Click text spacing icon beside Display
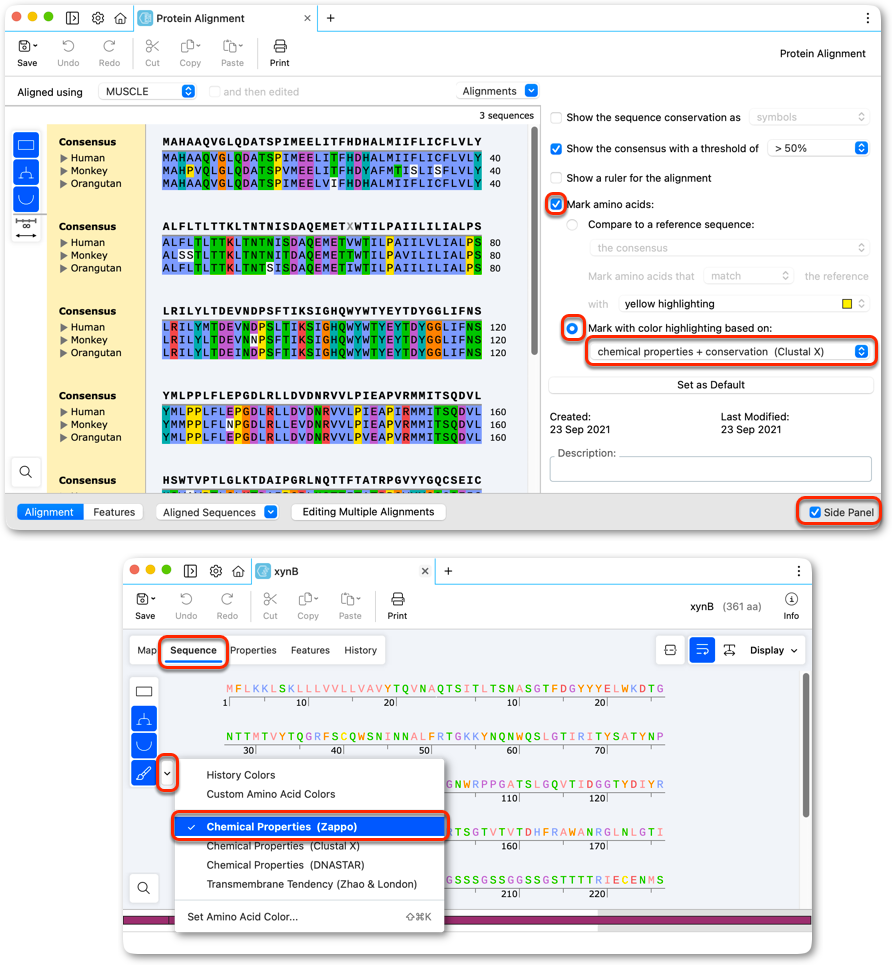892x965 pixels. pyautogui.click(x=729, y=650)
